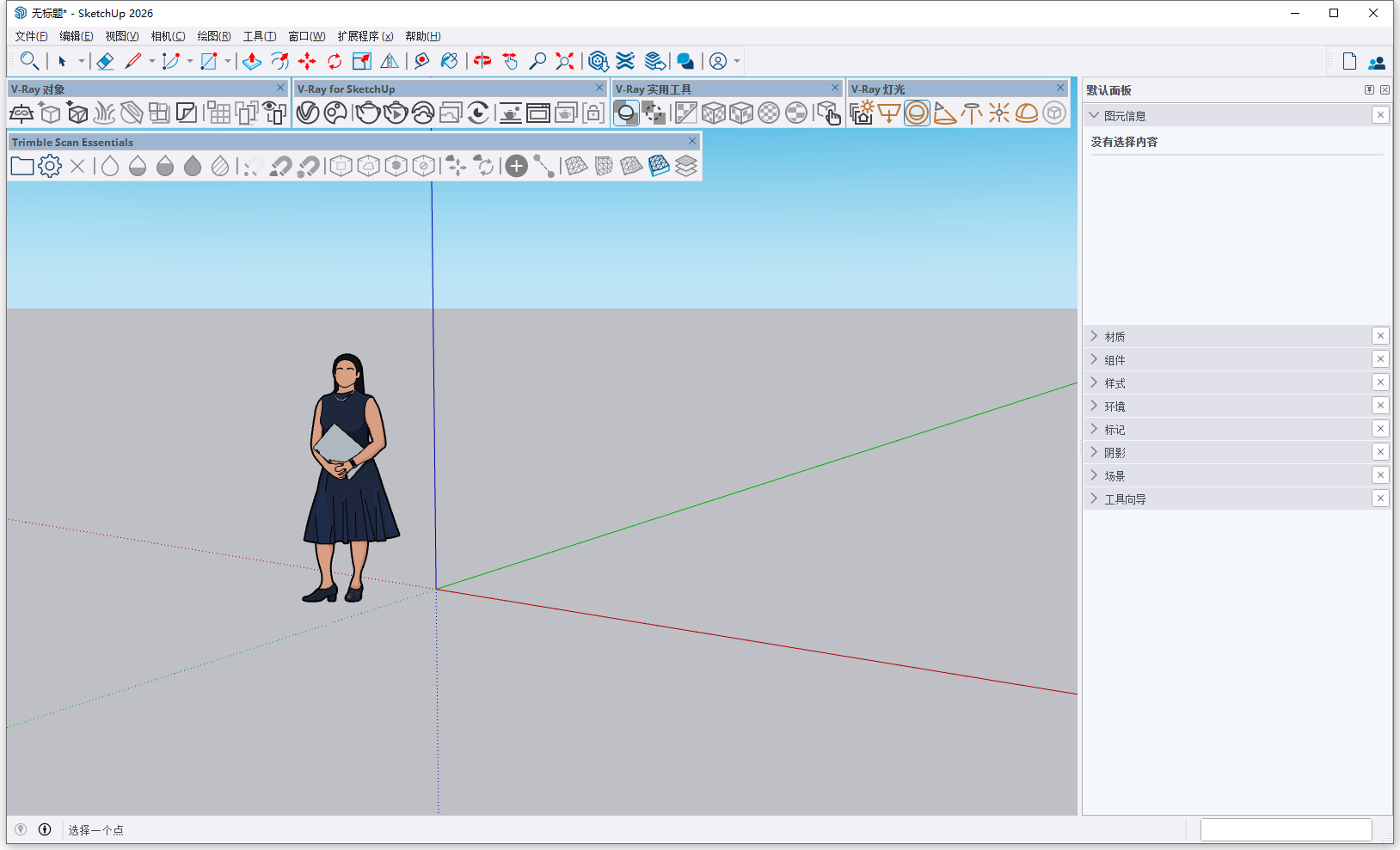Open the 相机(C) menu
The width and height of the screenshot is (1400, 850).
pos(168,36)
